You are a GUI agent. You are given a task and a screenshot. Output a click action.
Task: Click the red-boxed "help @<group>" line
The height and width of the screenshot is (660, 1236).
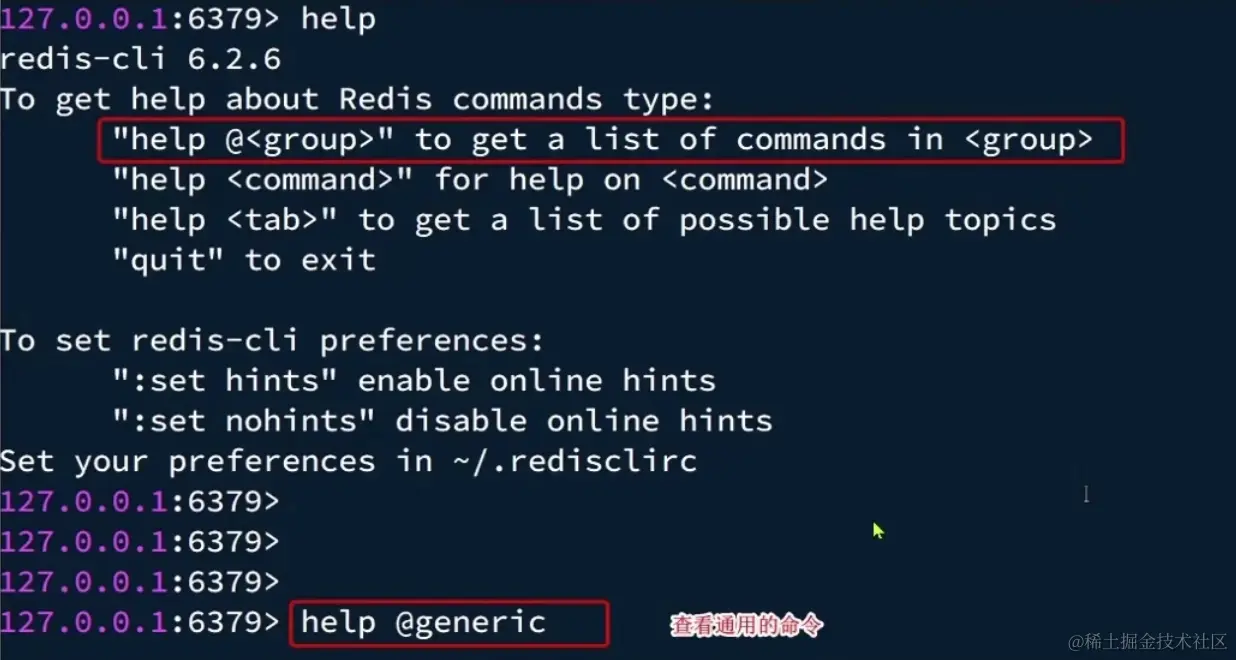(x=611, y=140)
